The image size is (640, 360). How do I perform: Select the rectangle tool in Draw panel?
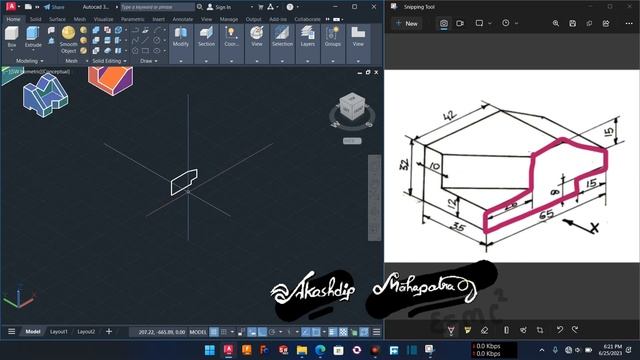pyautogui.click(x=146, y=51)
